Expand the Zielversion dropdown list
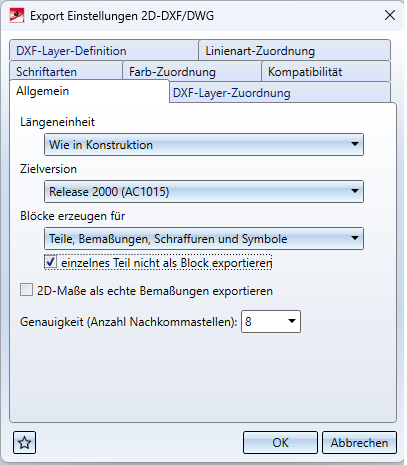The height and width of the screenshot is (465, 407). (204, 191)
